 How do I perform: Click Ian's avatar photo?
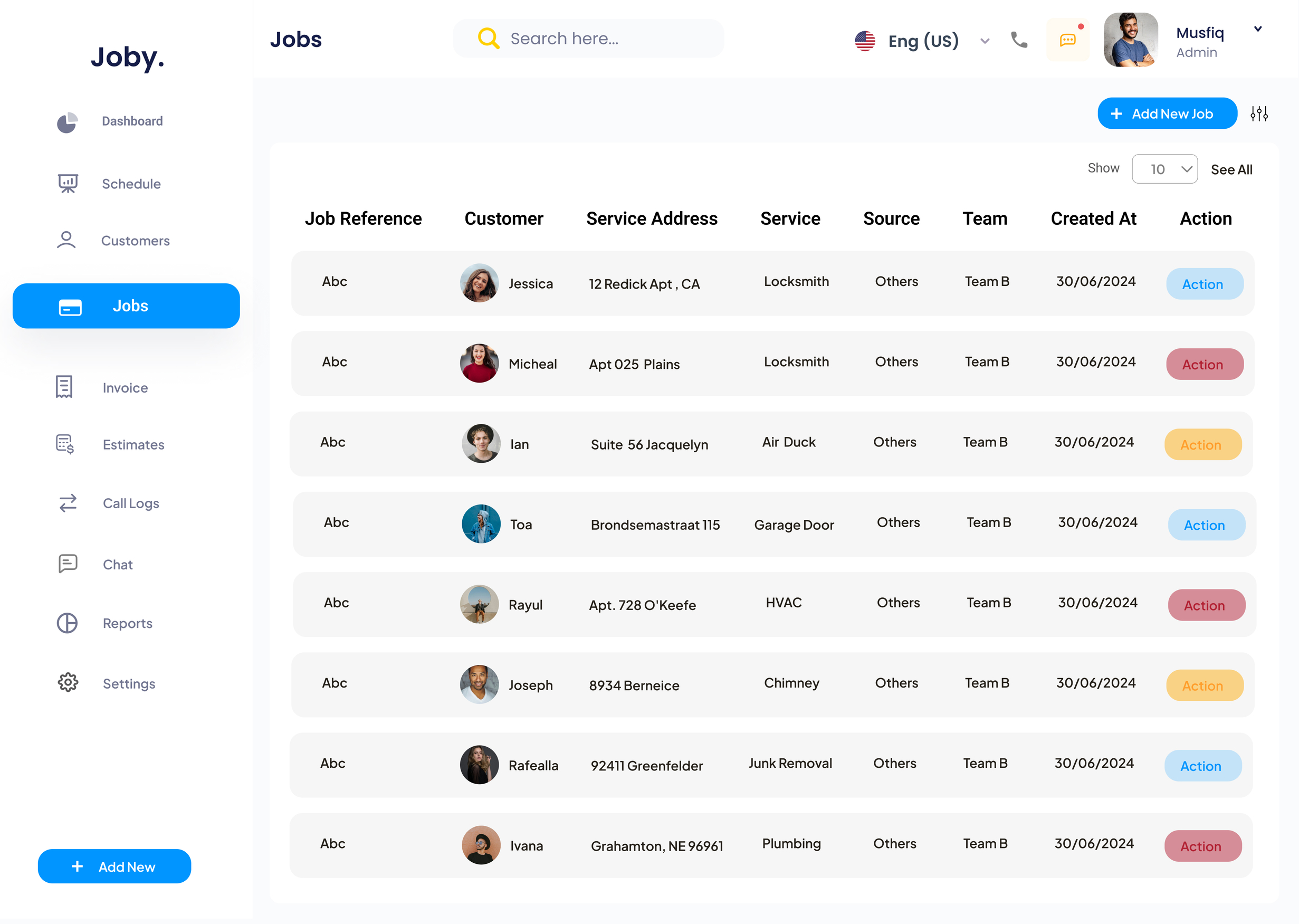coord(481,443)
